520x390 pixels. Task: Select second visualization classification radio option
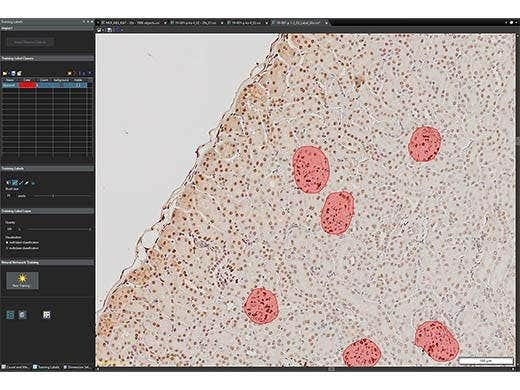[x=7, y=248]
